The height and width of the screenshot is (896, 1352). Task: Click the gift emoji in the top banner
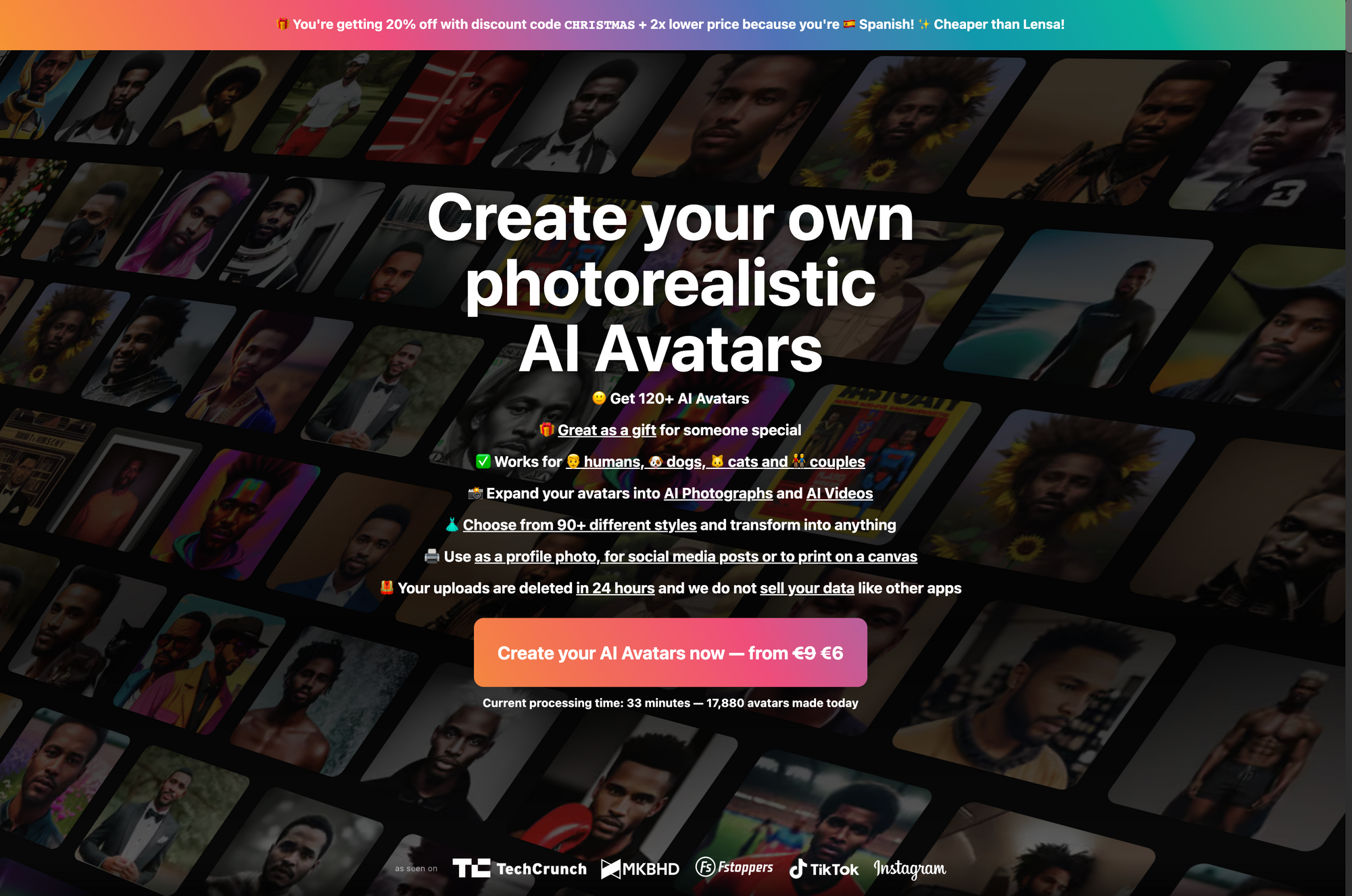(283, 24)
